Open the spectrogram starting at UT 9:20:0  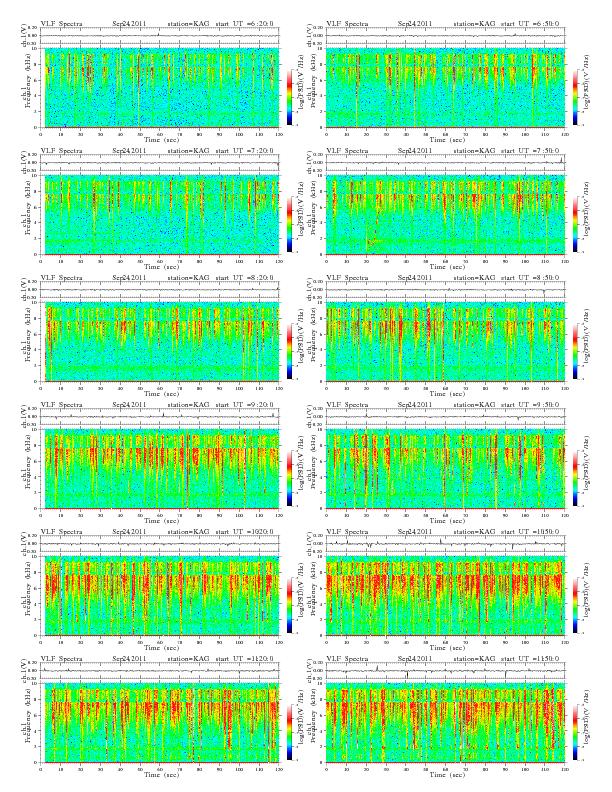(x=162, y=469)
